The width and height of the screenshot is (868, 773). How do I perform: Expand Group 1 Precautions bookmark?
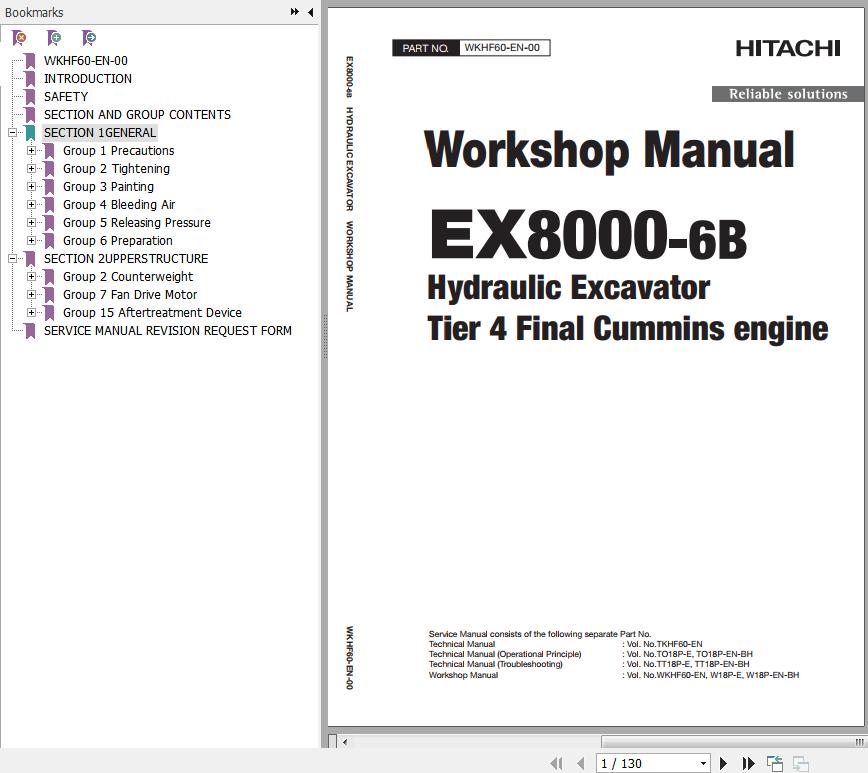point(32,151)
